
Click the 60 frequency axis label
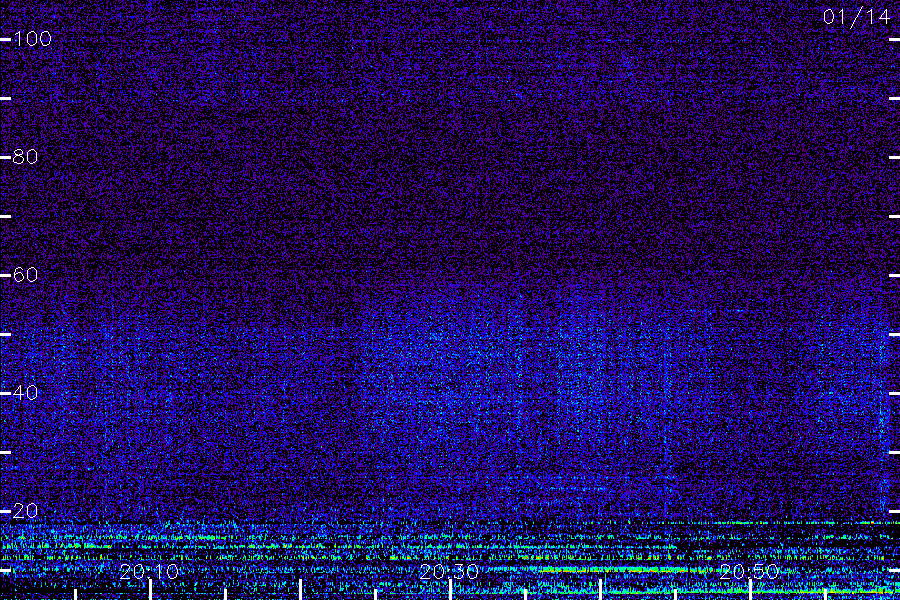(25, 275)
